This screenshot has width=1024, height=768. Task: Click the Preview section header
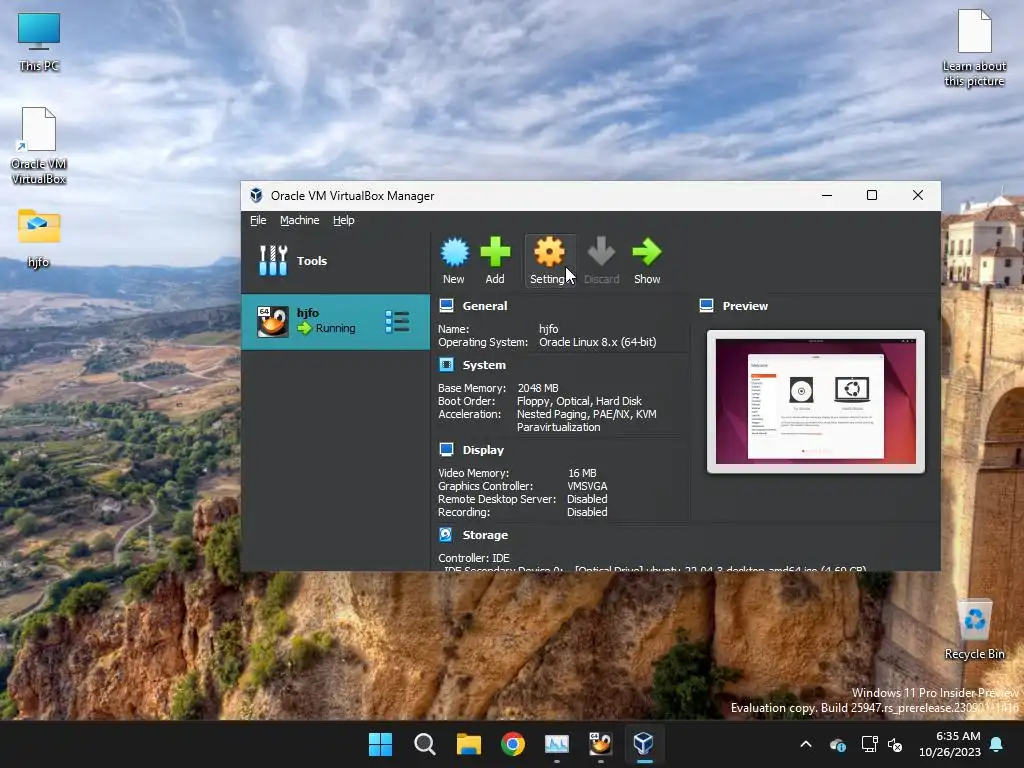tap(745, 306)
